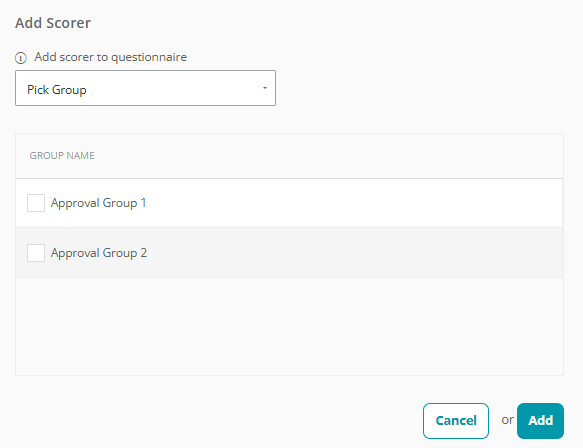
Task: Click the Cancel button
Action: tap(456, 421)
